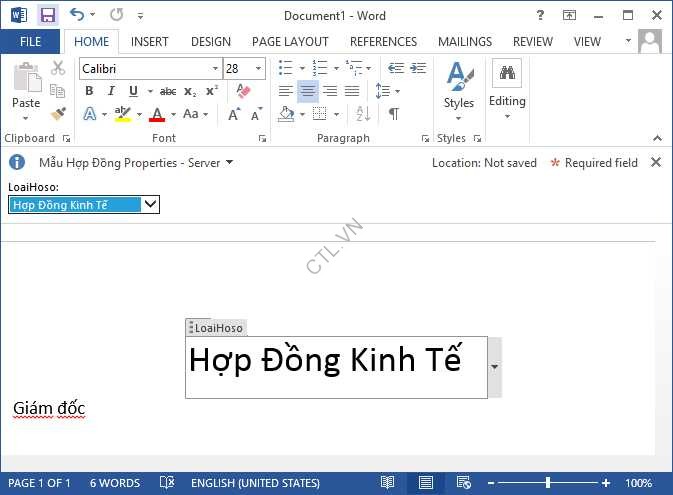The width and height of the screenshot is (673, 495).
Task: Justify paragraph text
Action: 352,91
